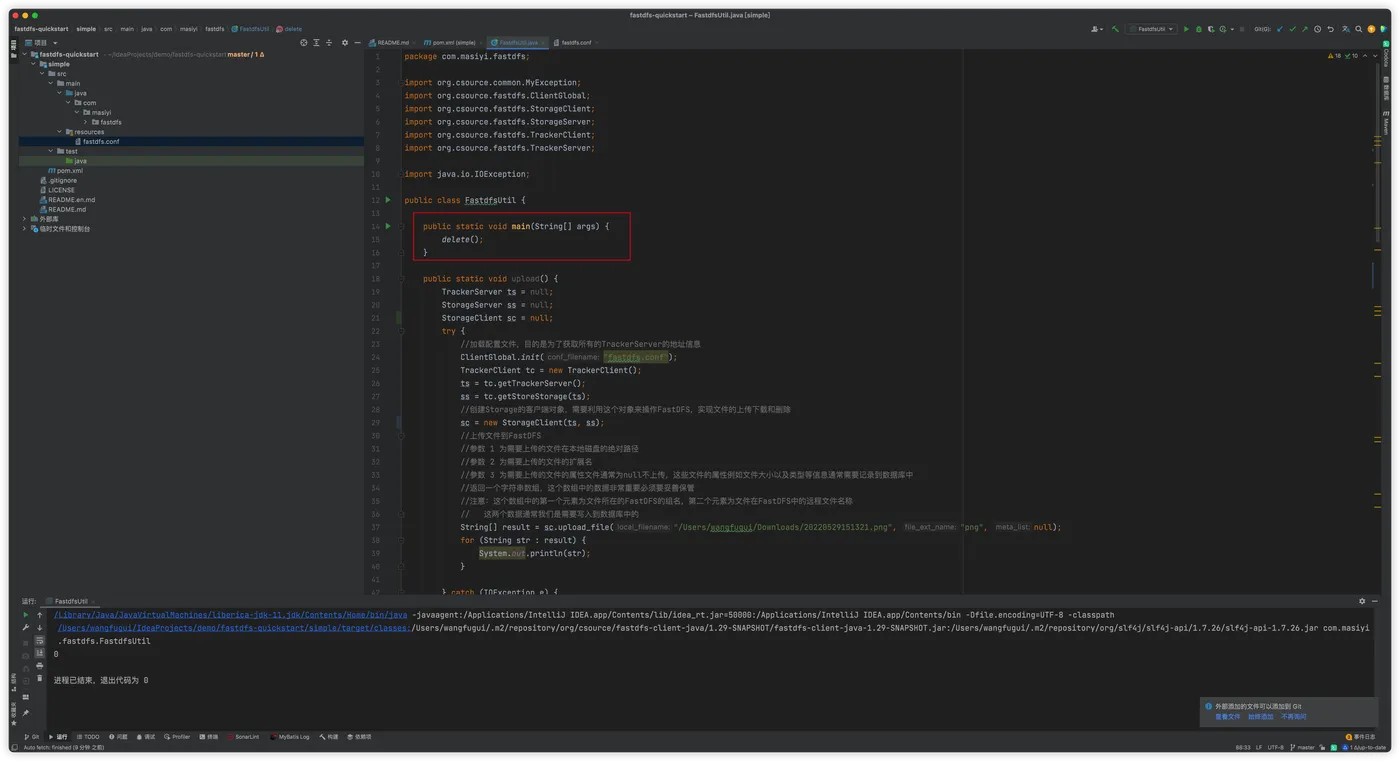Collapse the test folder
Viewport: 1400px width, 761px height.
tap(51, 151)
